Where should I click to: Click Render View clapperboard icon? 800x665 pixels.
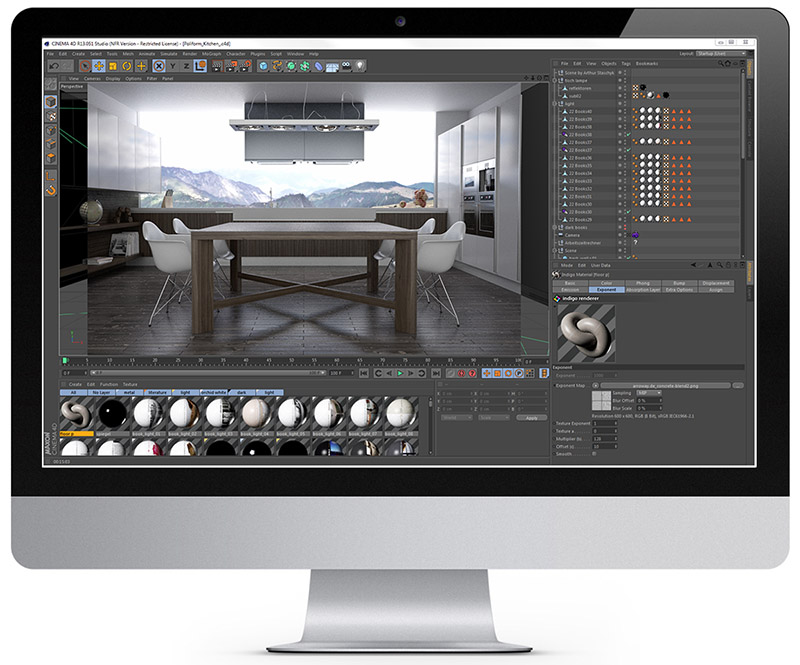pos(217,66)
